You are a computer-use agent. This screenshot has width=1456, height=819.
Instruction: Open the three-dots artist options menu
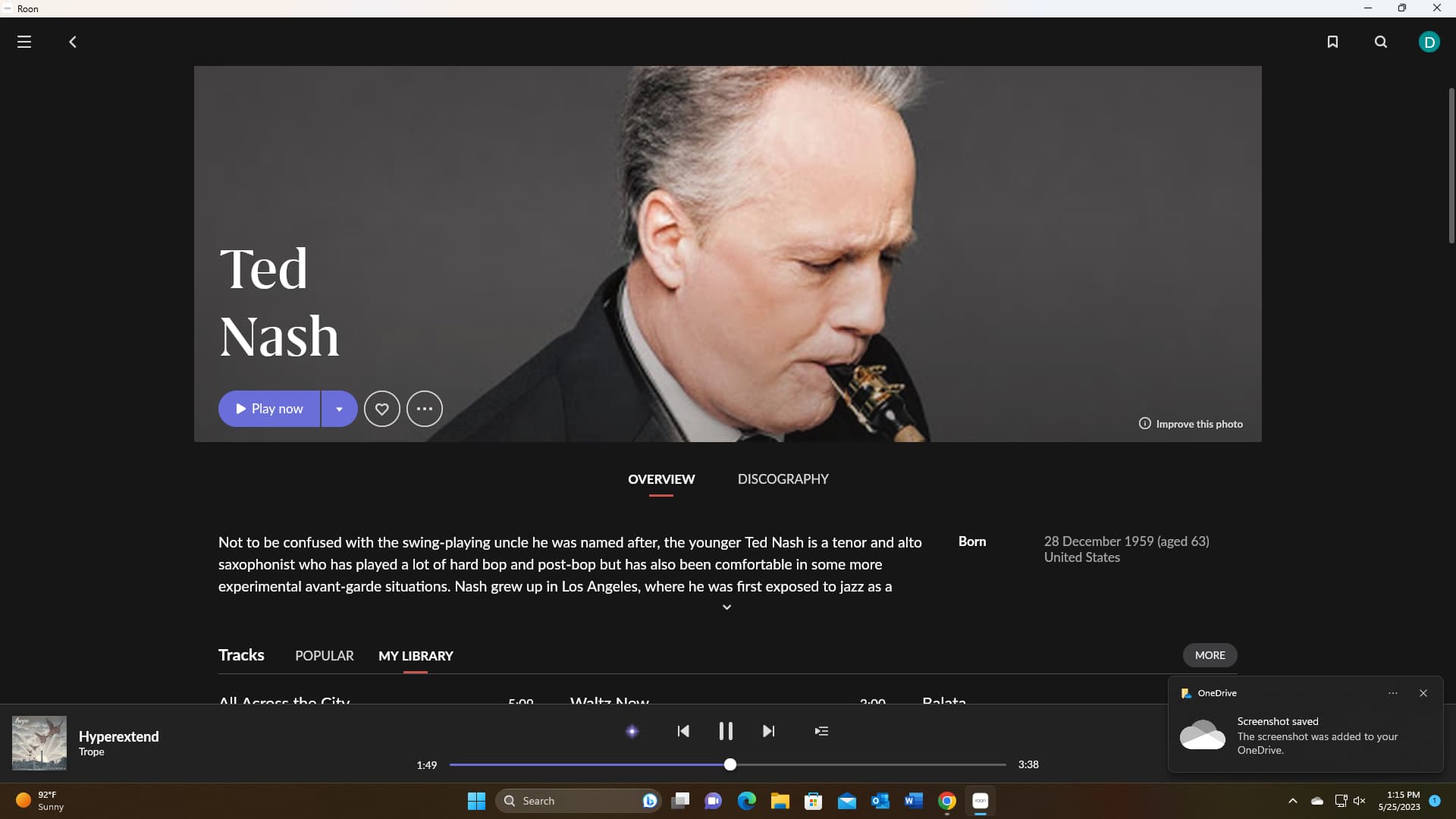click(x=424, y=409)
